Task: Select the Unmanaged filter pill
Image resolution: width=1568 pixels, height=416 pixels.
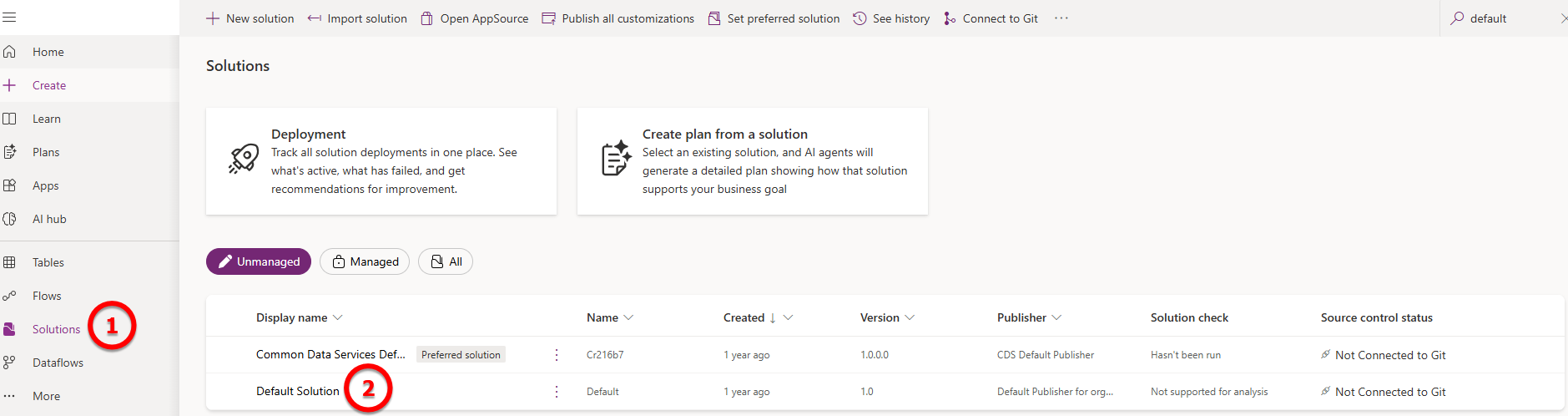Action: pos(259,261)
